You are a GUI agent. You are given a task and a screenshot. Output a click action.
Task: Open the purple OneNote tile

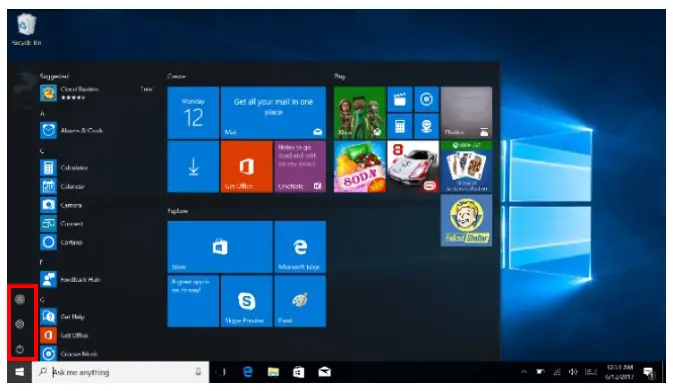[x=300, y=167]
